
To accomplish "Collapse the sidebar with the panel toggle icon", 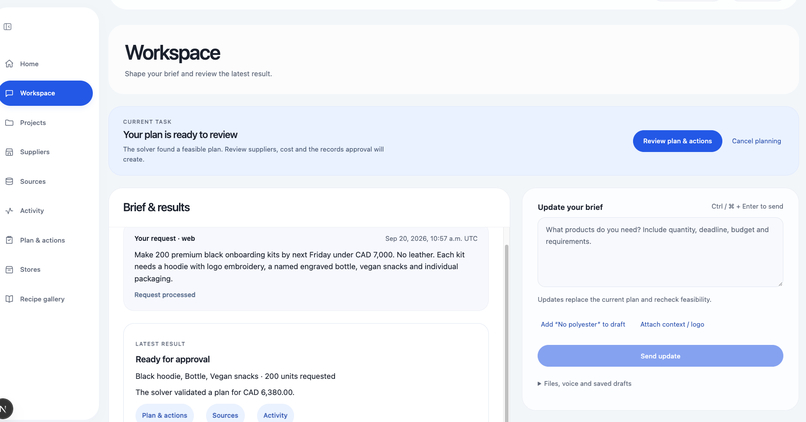I will (x=8, y=27).
